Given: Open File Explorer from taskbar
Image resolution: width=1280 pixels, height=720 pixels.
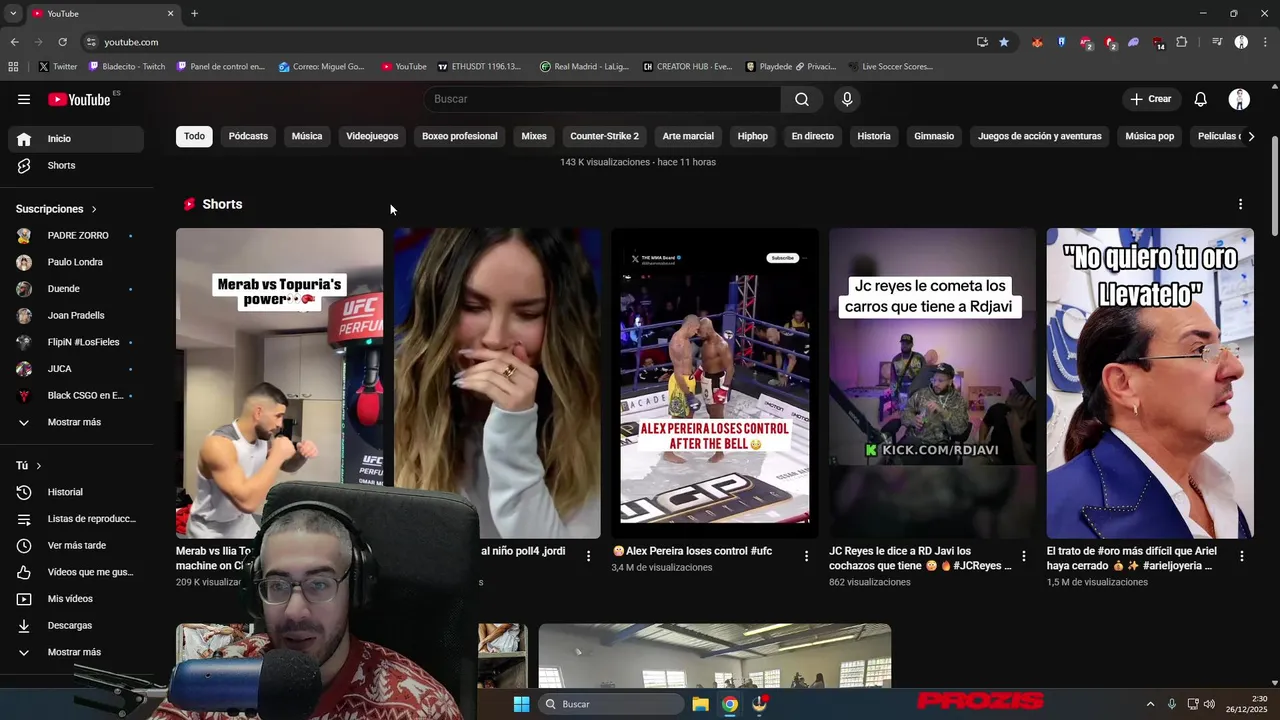Looking at the screenshot, I should (701, 704).
